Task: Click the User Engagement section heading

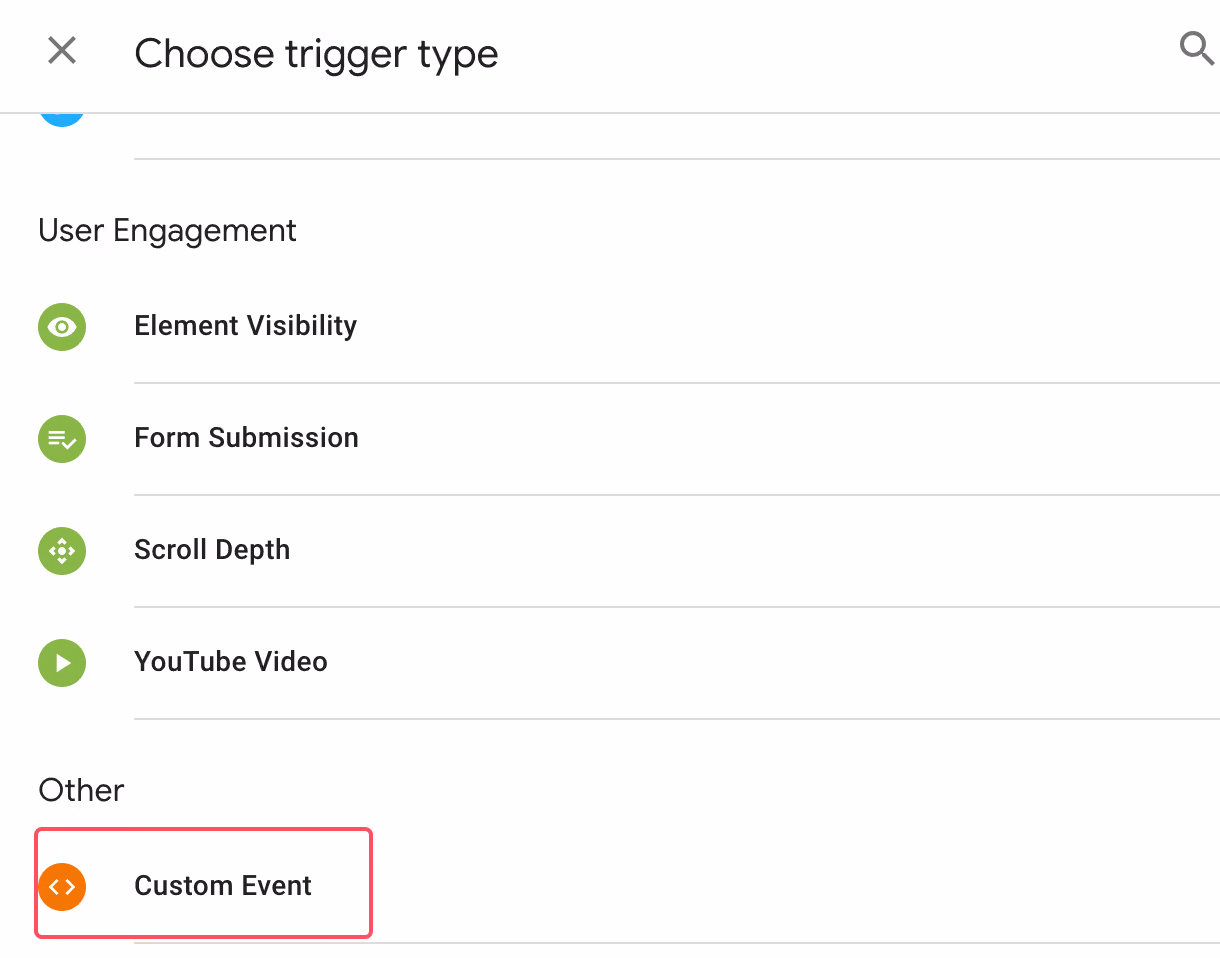Action: click(168, 231)
